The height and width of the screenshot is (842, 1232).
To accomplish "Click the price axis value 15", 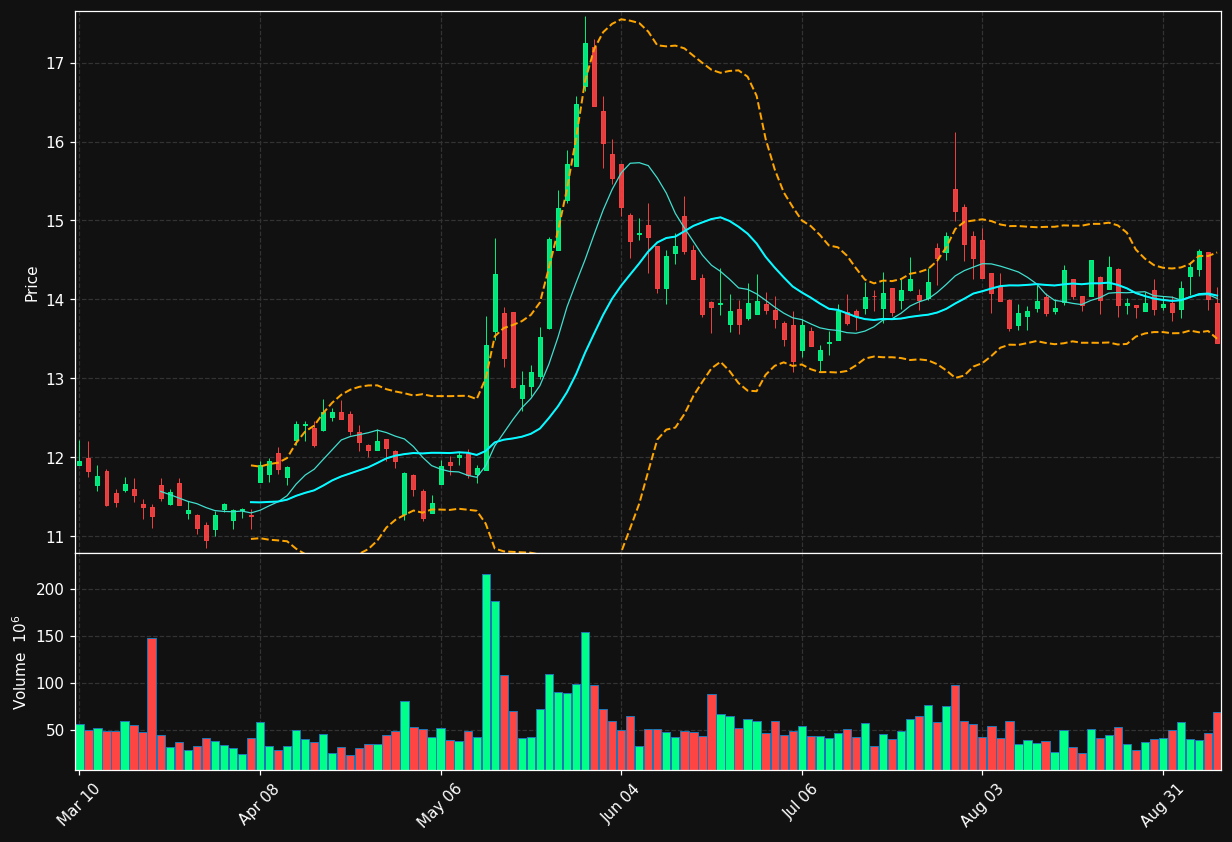I will (x=54, y=221).
